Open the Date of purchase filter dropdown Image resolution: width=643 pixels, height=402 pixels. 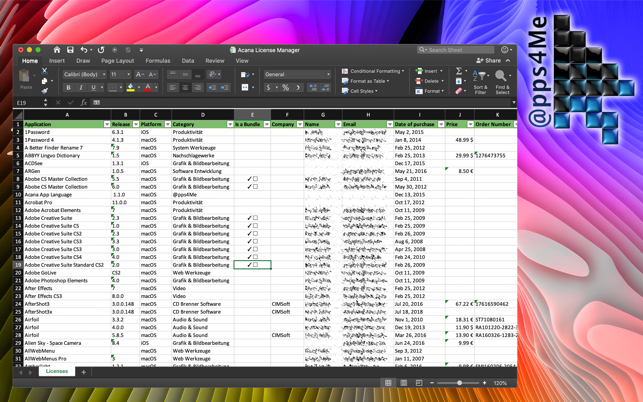coord(441,124)
